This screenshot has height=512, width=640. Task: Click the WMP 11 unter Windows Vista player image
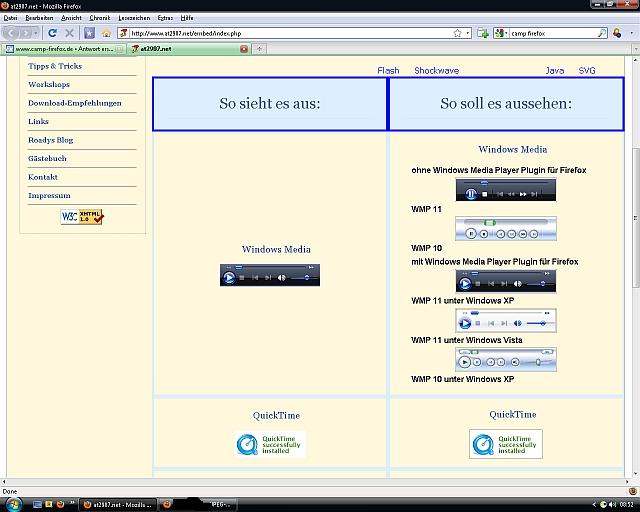506,321
